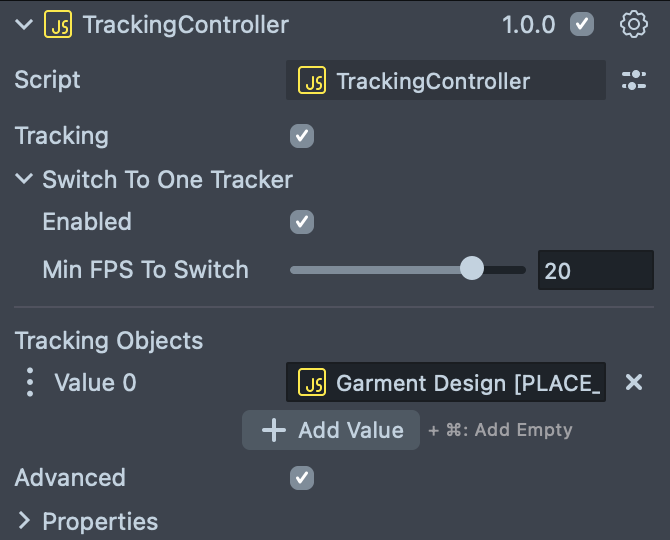Remove Value 0 with the X icon
The width and height of the screenshot is (670, 540).
click(x=634, y=382)
